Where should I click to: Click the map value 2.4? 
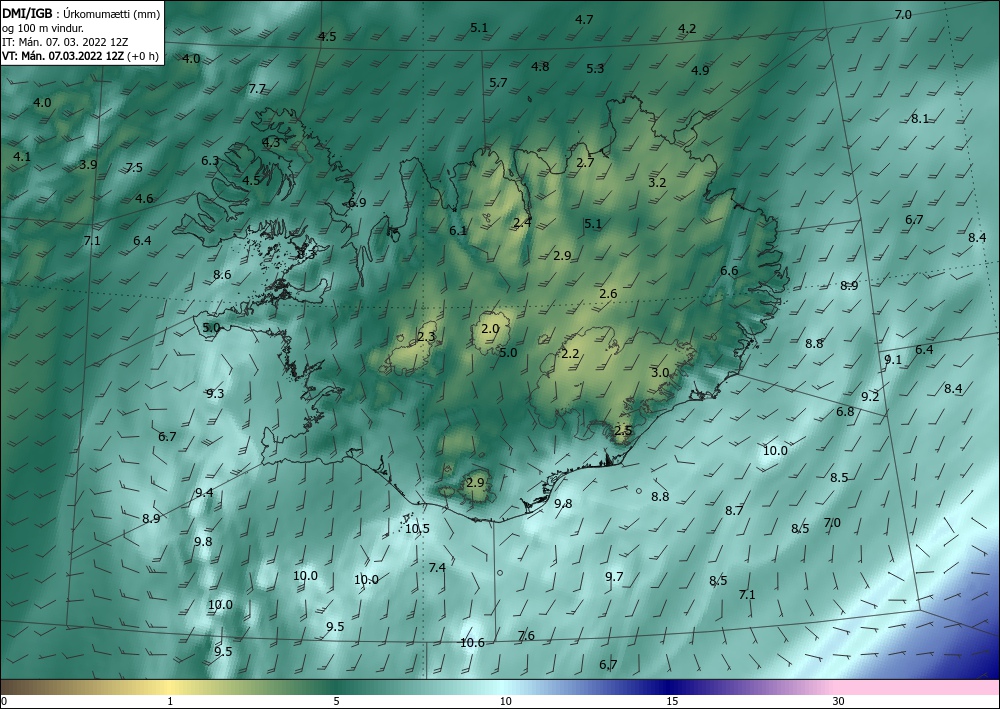coord(522,223)
